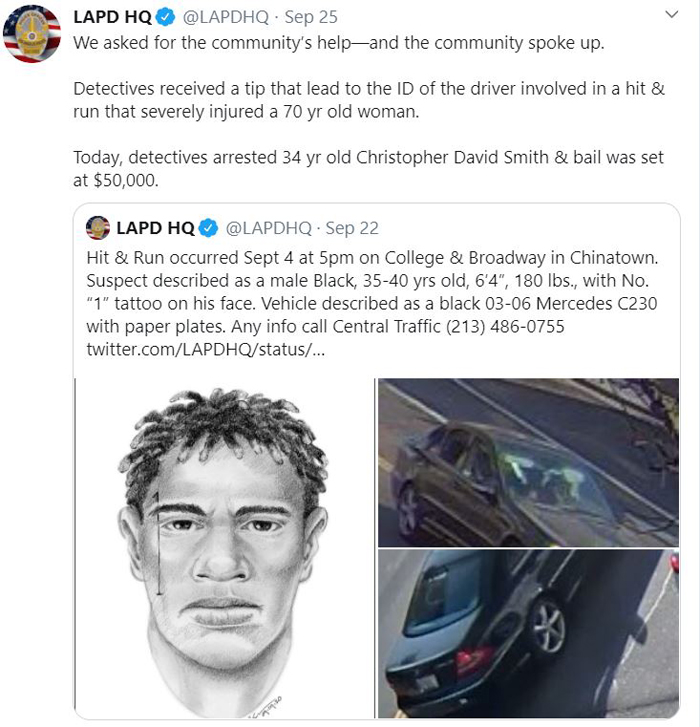
Task: Open the Sep 22 quoted tweet timestamp
Action: click(352, 228)
